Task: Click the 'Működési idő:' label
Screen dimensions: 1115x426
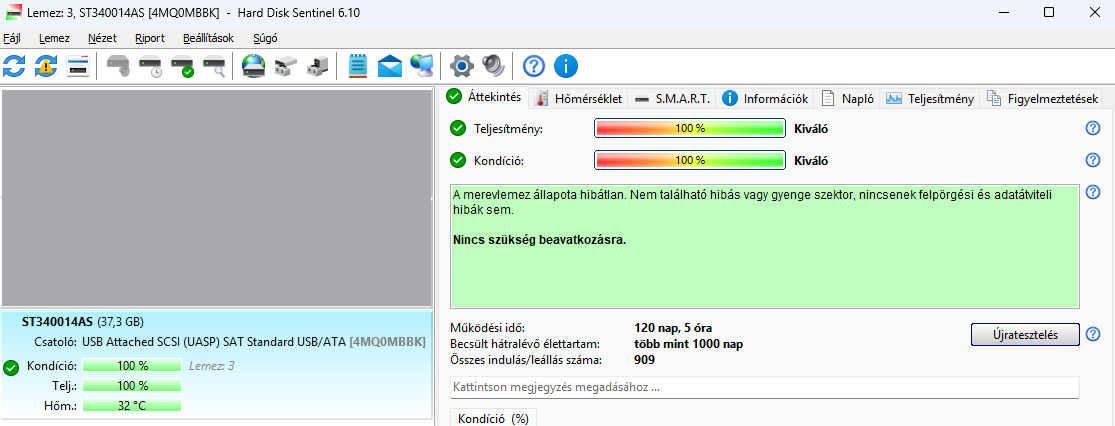Action: pyautogui.click(x=487, y=328)
